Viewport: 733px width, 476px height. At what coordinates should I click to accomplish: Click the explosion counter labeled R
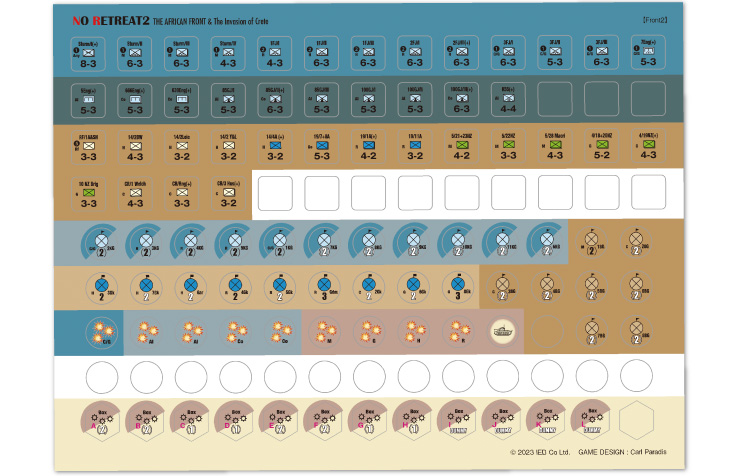(x=459, y=332)
